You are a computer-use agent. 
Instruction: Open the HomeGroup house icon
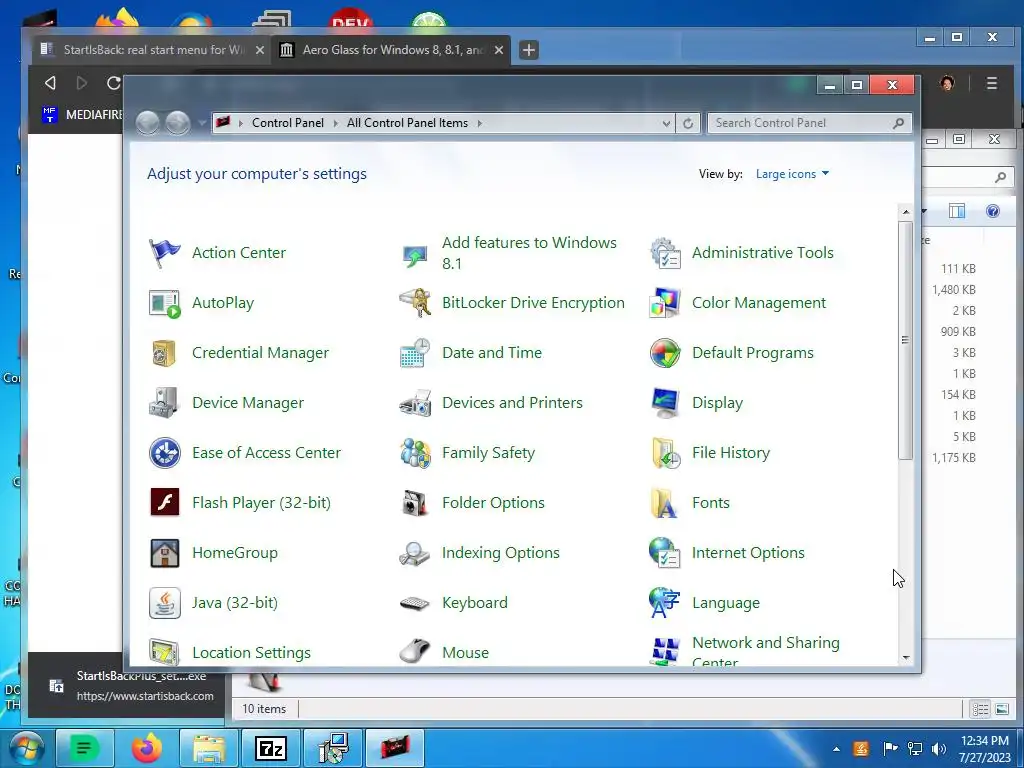[164, 552]
